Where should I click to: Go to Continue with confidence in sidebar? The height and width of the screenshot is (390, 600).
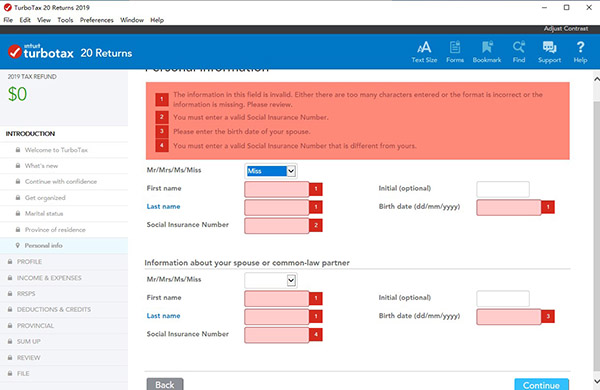(x=64, y=181)
